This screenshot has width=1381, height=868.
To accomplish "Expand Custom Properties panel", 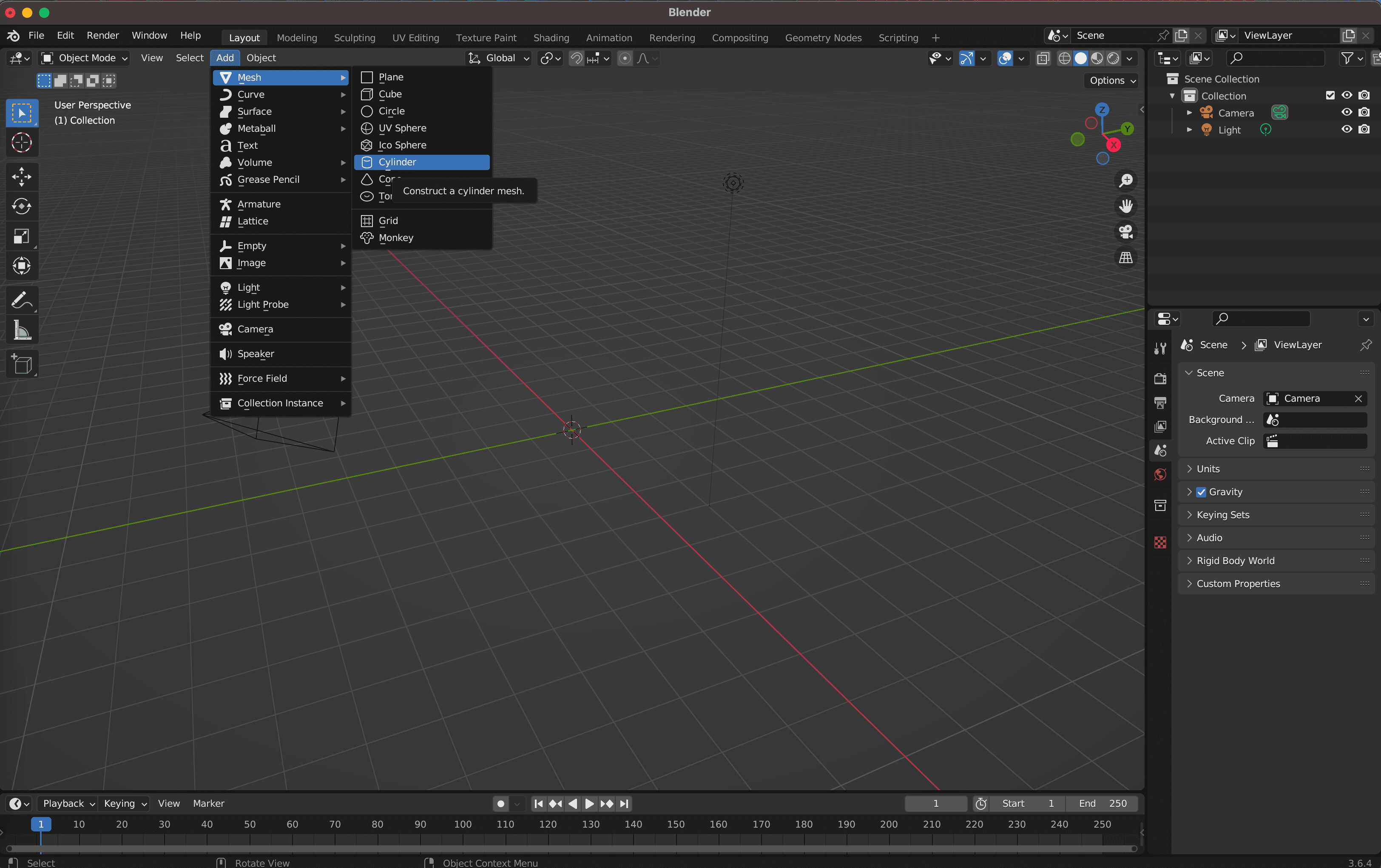I will pyautogui.click(x=1277, y=584).
